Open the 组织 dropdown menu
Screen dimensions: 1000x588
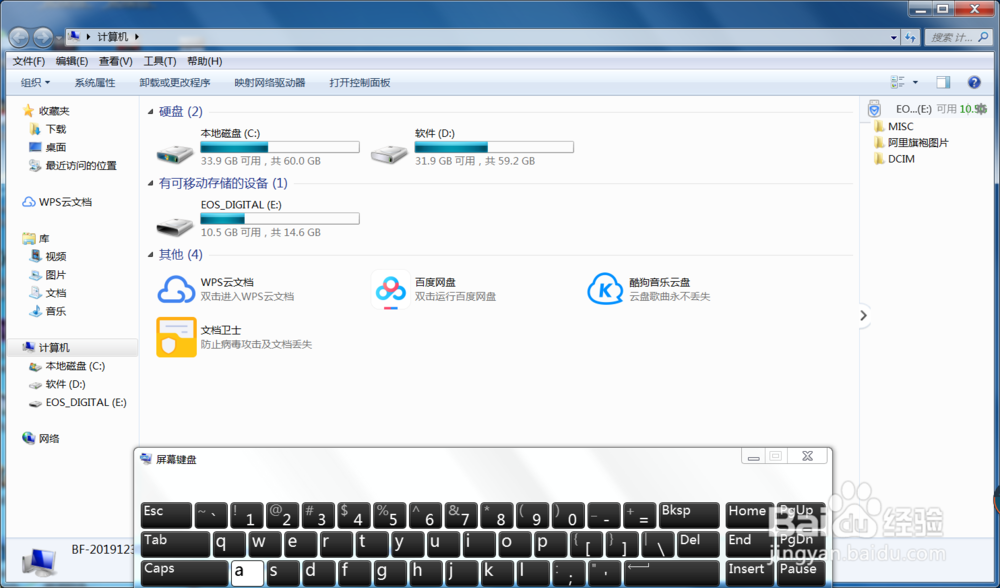click(x=35, y=82)
